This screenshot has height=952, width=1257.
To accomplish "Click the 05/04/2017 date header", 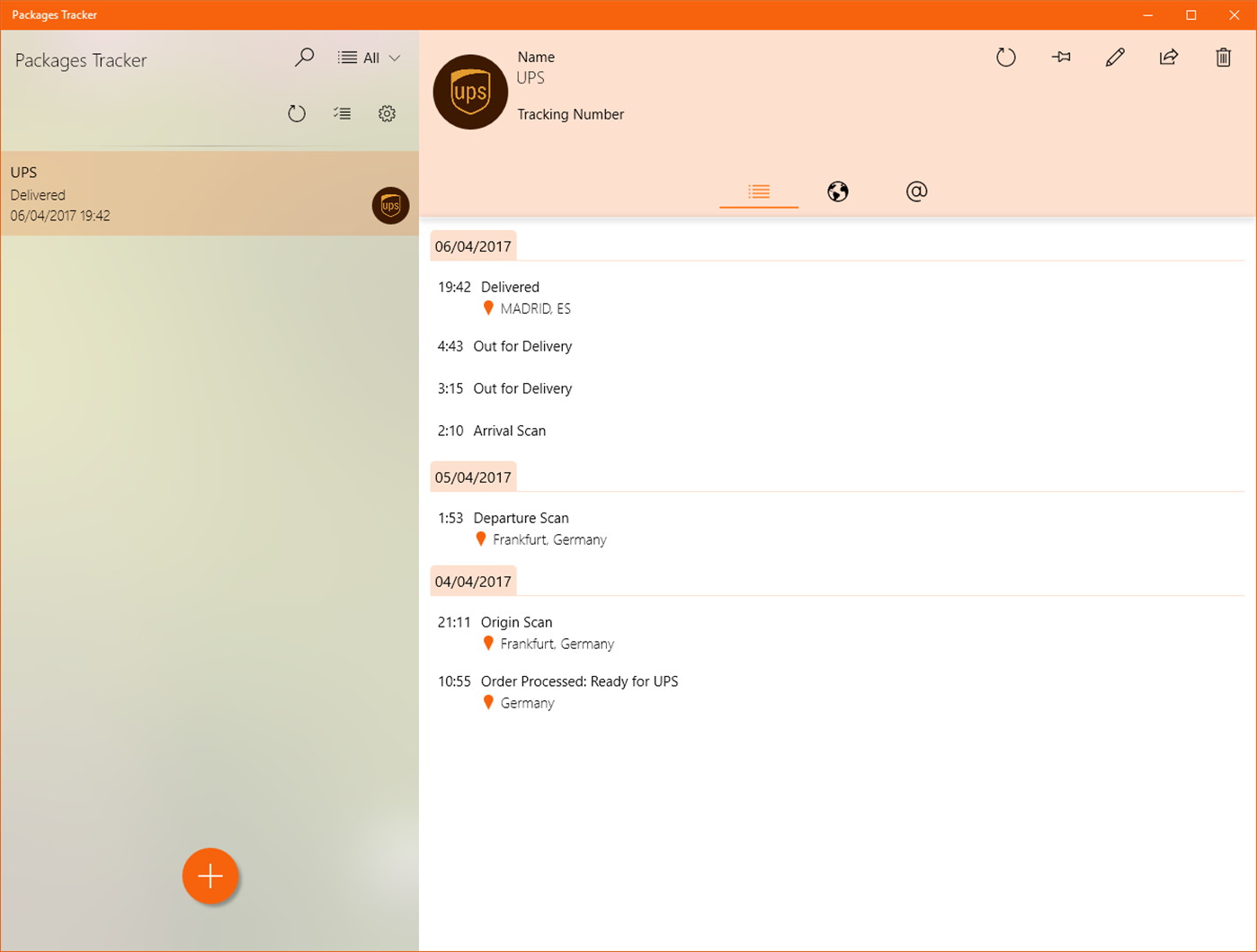I will [473, 477].
